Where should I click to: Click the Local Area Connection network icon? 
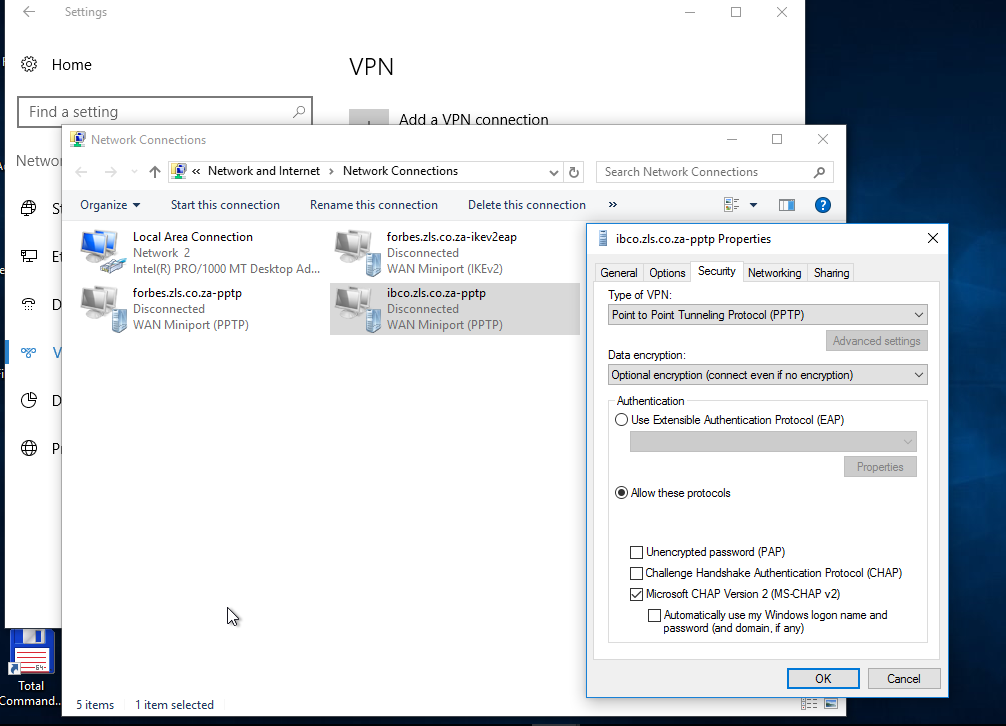tap(103, 252)
